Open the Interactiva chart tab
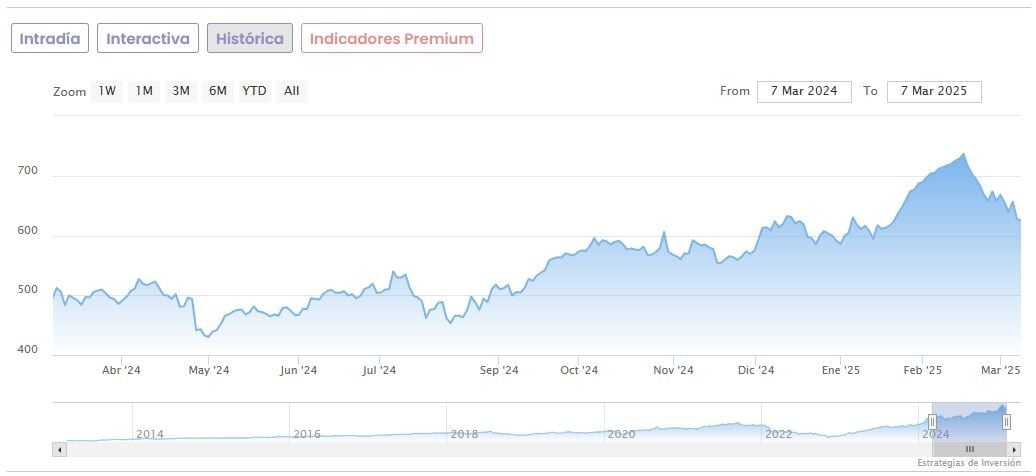This screenshot has width=1036, height=476. click(x=148, y=39)
